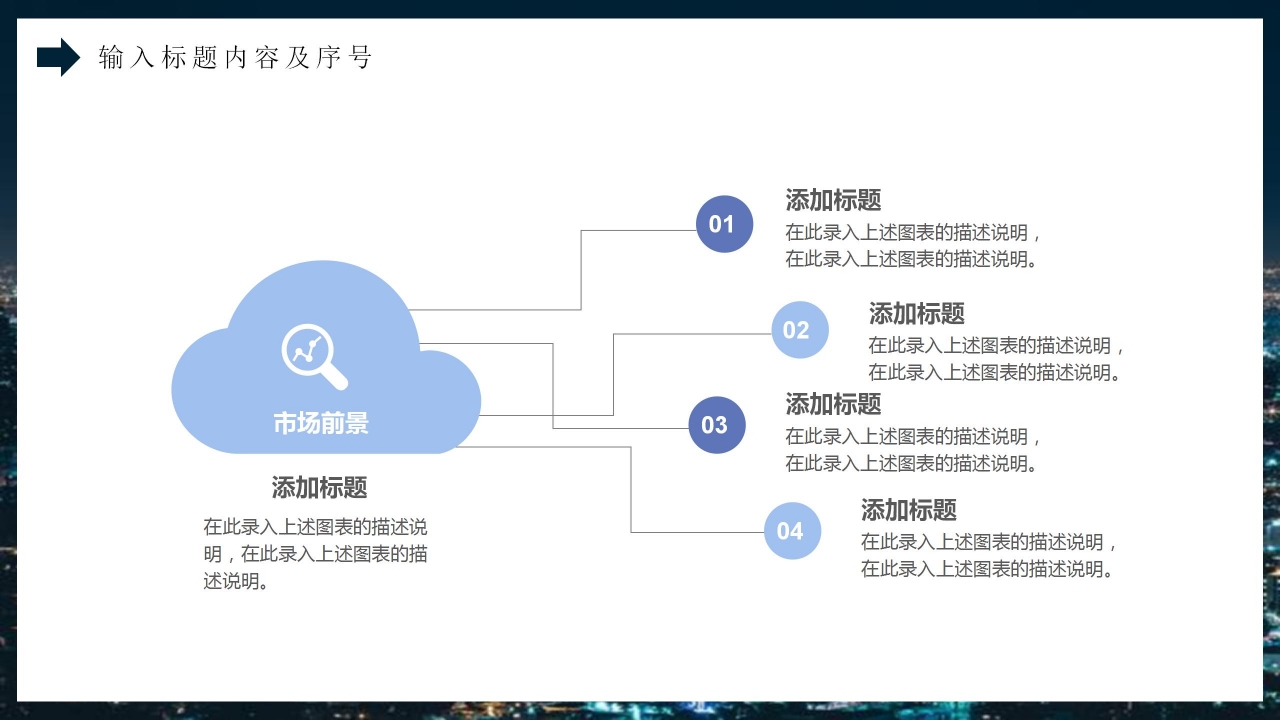This screenshot has height=720, width=1280.
Task: Select the 市场前景 label inside the cloud
Action: [321, 423]
